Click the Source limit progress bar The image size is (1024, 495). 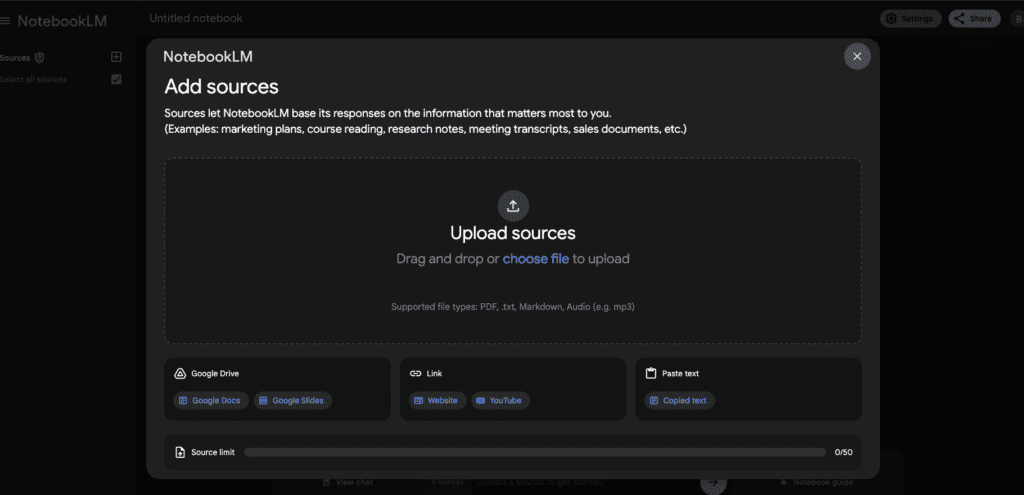(x=535, y=452)
